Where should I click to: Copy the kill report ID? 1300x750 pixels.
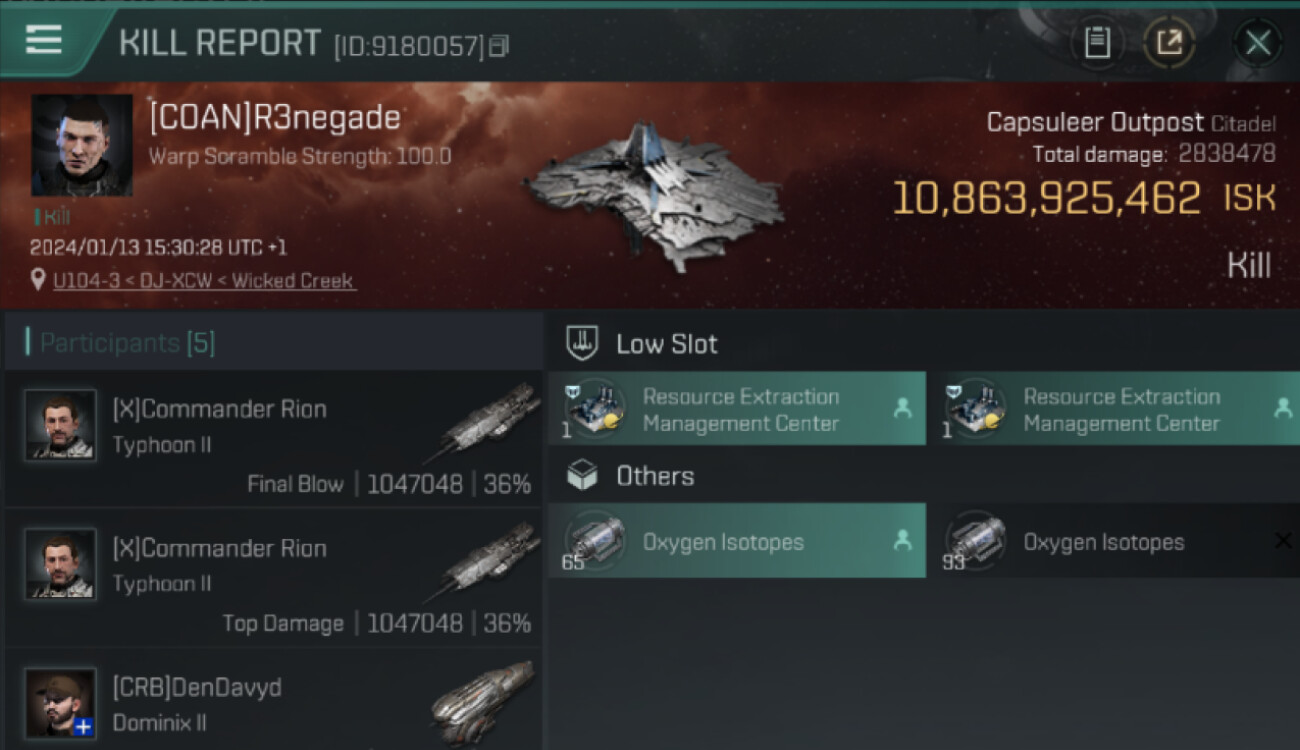[499, 45]
